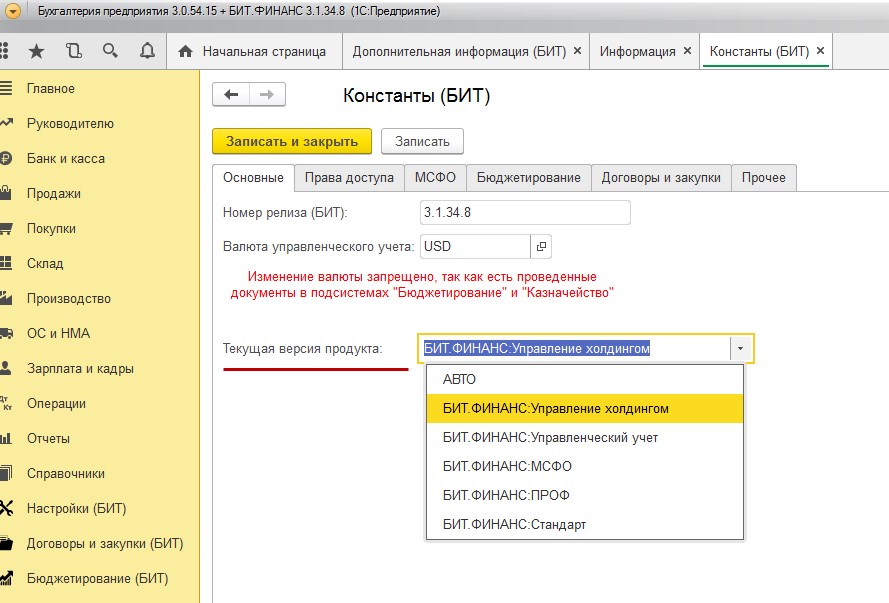Click the forward arrow navigation button
889x603 pixels.
[x=266, y=94]
